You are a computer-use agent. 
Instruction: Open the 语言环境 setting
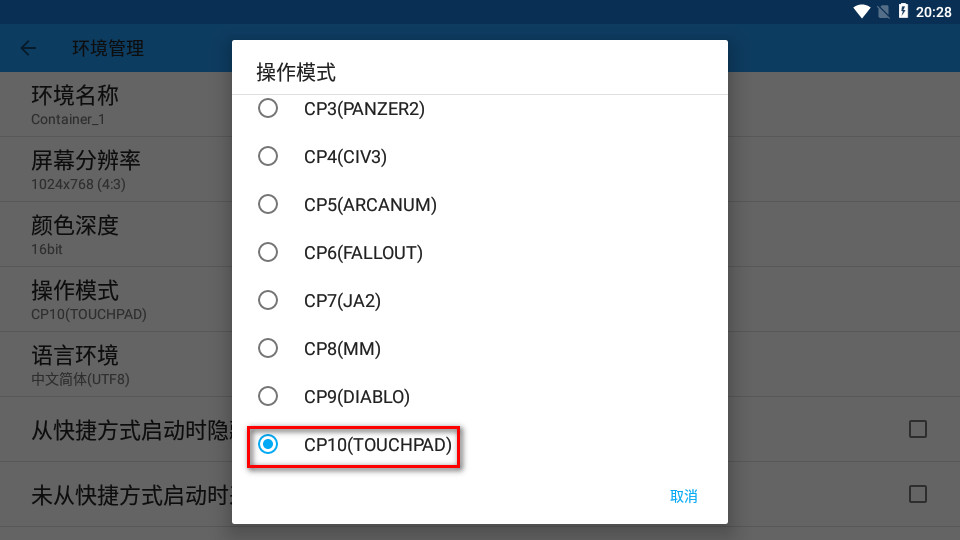[x=116, y=364]
